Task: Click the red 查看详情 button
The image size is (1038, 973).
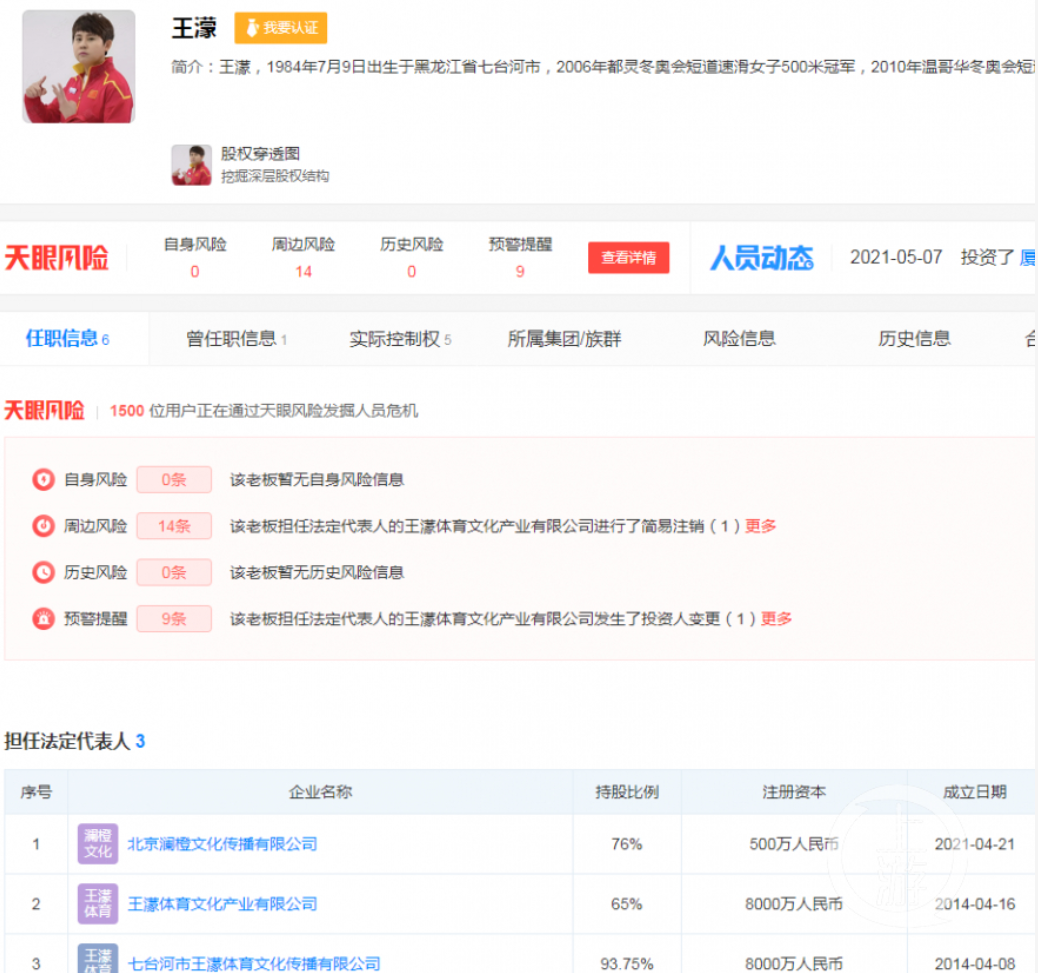Action: [628, 257]
